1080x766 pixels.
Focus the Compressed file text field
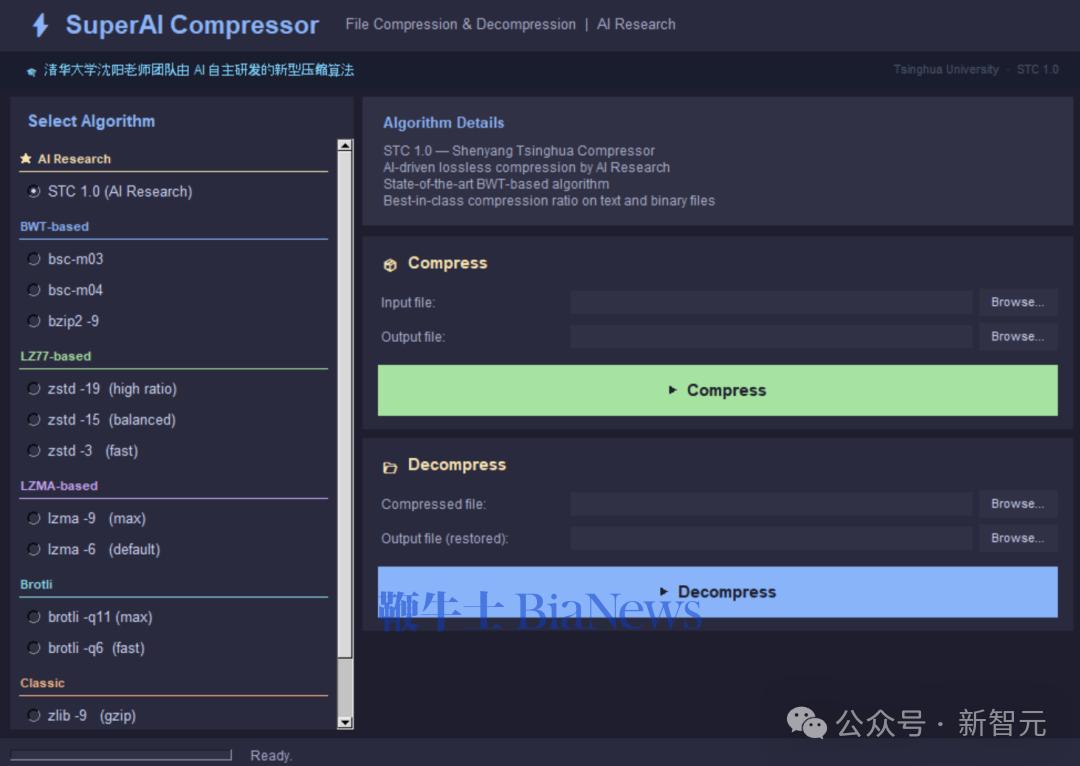pyautogui.click(x=771, y=504)
